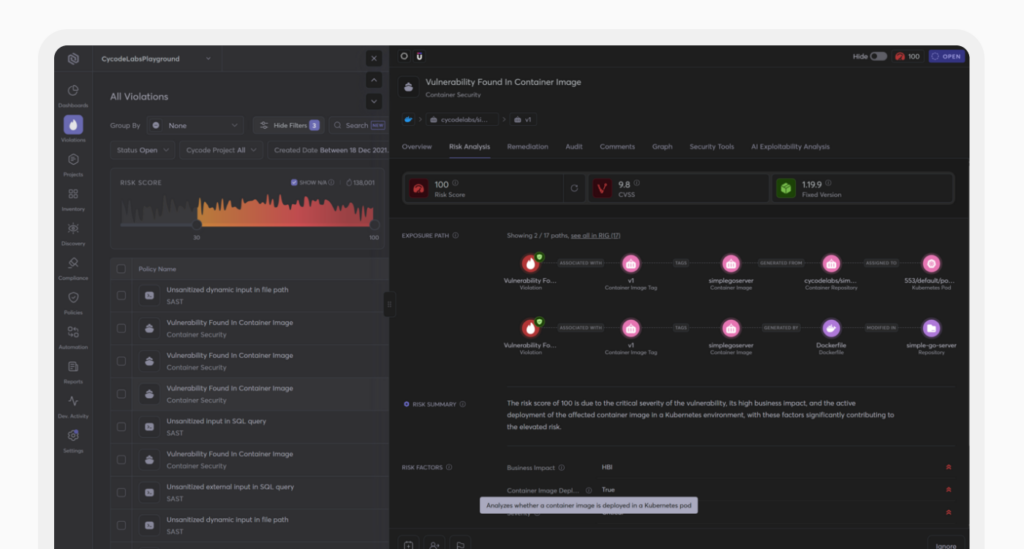The width and height of the screenshot is (1024, 549).
Task: Open the CycodeLabsPlayground workspace dropdown
Action: pyautogui.click(x=155, y=59)
